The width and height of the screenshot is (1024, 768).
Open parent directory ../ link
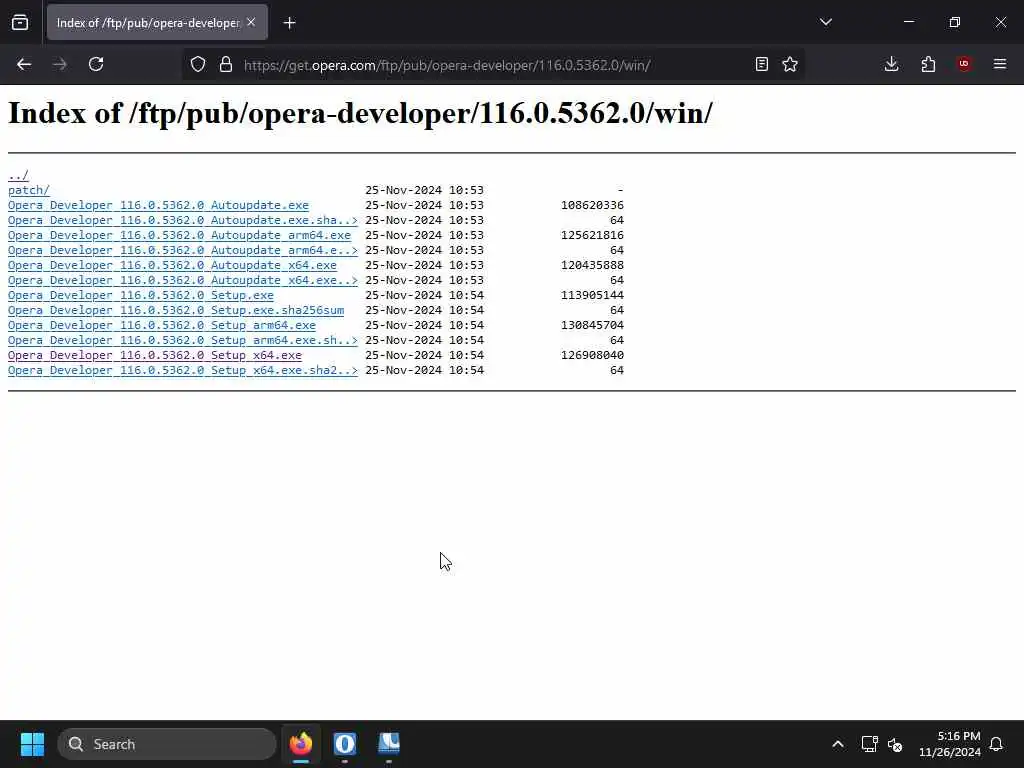tap(18, 176)
